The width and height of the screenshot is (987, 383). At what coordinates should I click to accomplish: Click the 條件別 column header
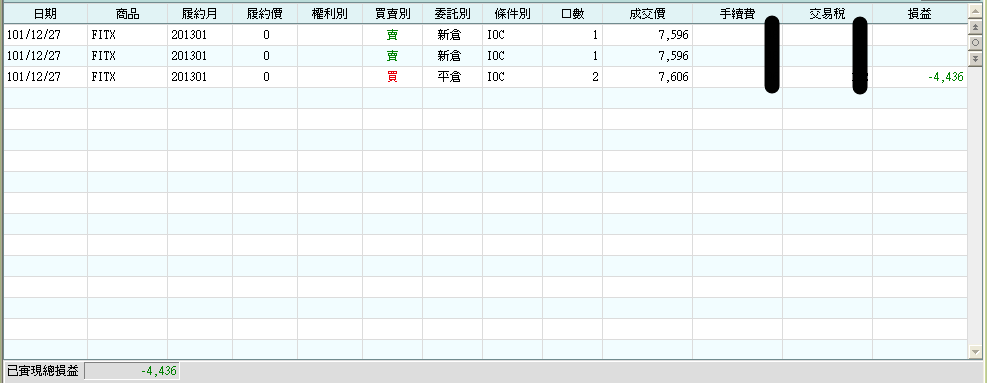tap(512, 14)
